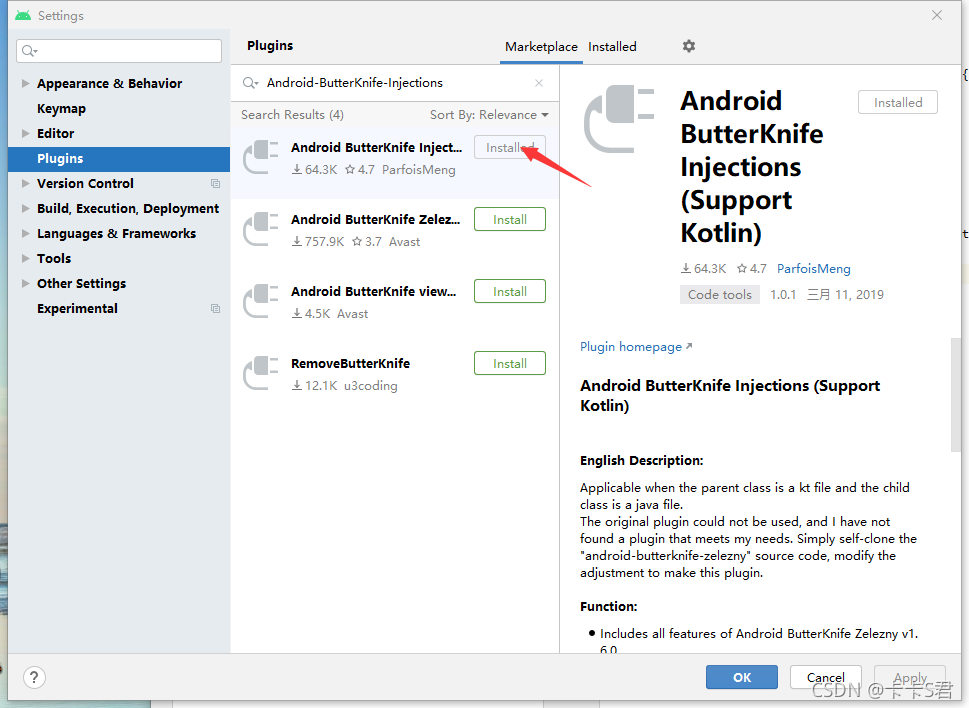Open ParfoisMeng vendor link
Image resolution: width=969 pixels, height=708 pixels.
(813, 269)
